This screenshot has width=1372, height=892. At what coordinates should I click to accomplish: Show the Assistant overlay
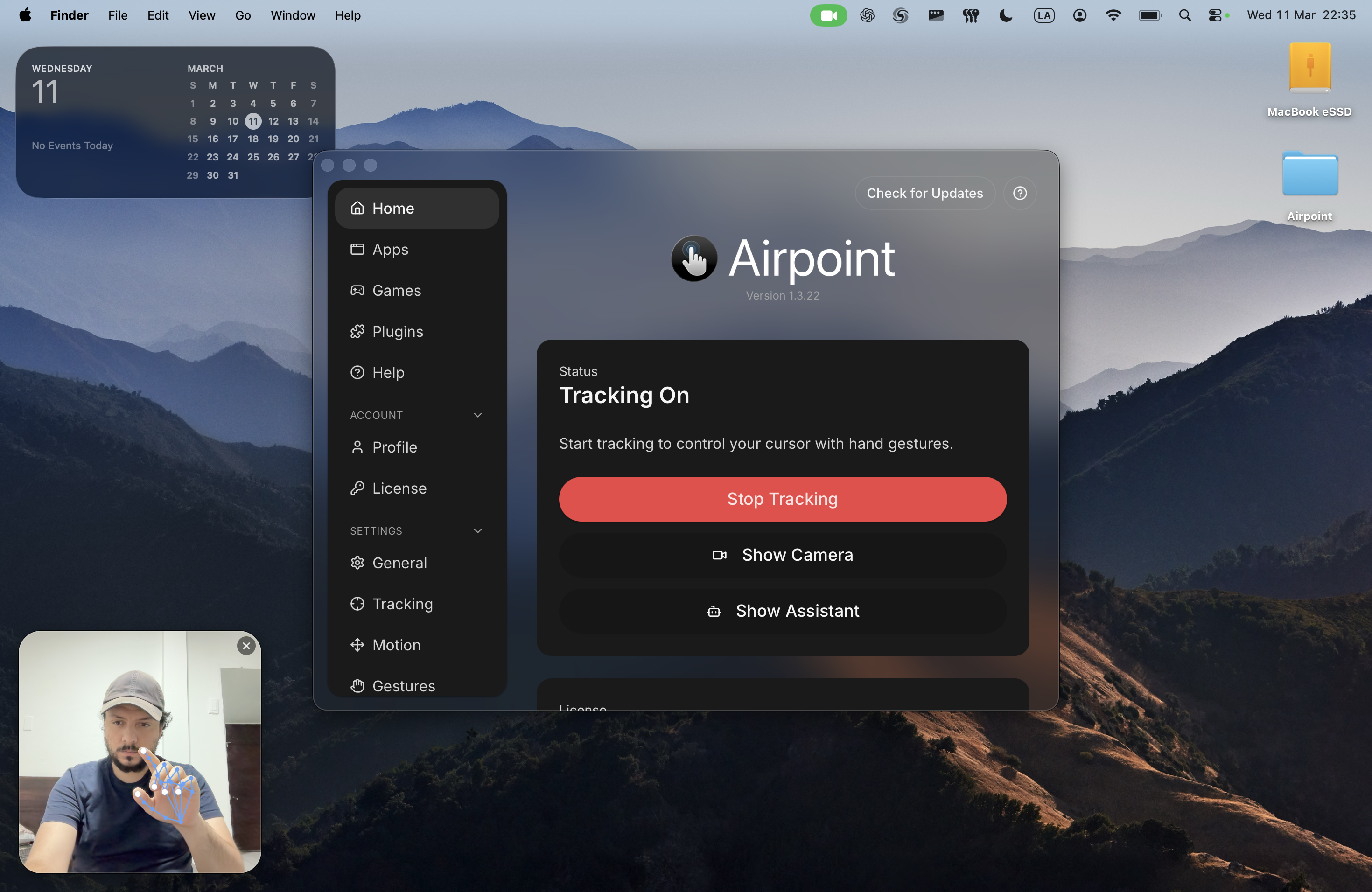(x=782, y=611)
